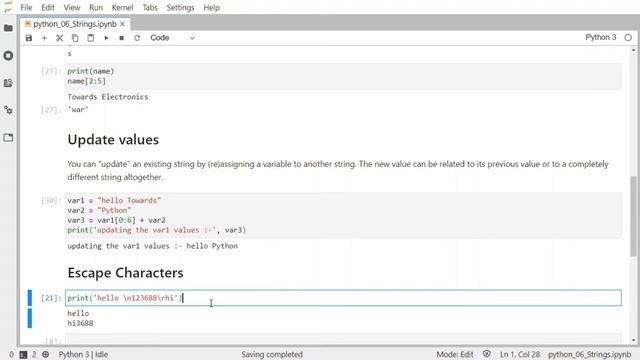640x360 pixels.
Task: Click Ln 1, Col 28 status item
Action: click(520, 354)
